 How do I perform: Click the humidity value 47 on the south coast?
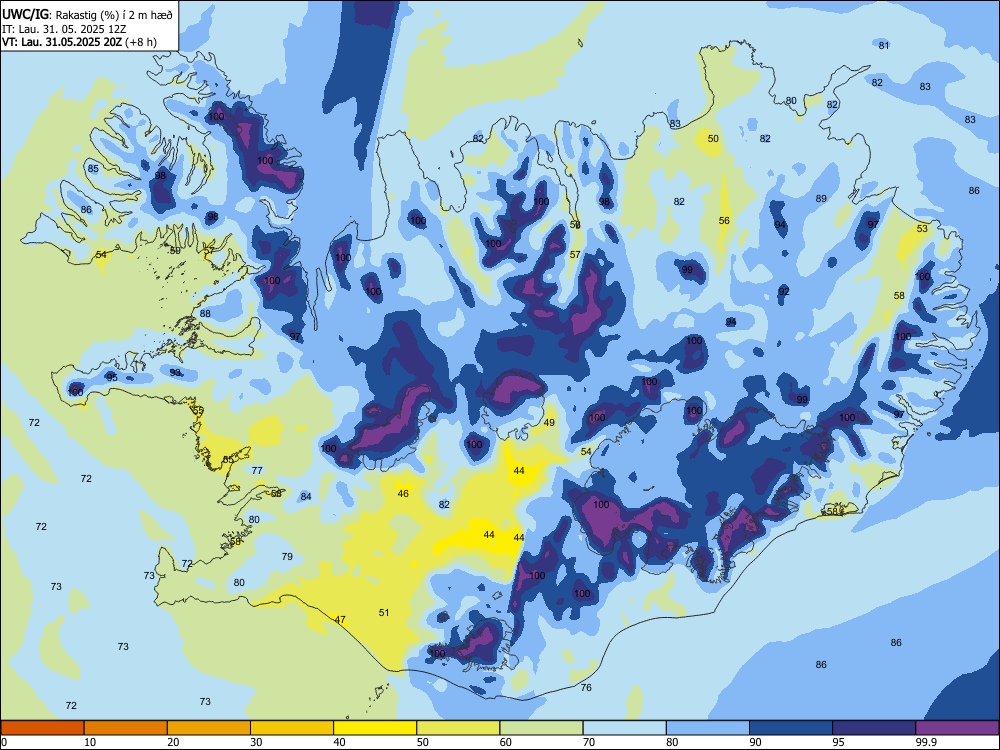click(x=340, y=620)
